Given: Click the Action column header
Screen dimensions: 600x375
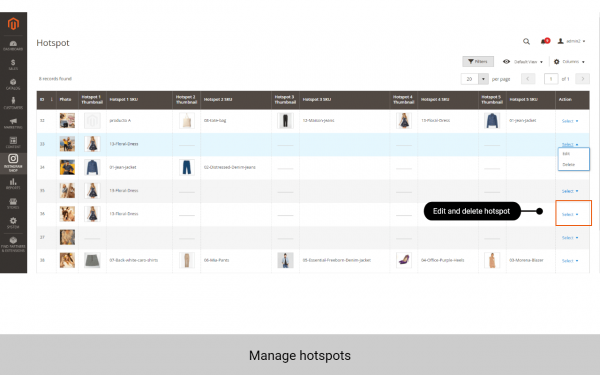Looking at the screenshot, I should (572, 99).
